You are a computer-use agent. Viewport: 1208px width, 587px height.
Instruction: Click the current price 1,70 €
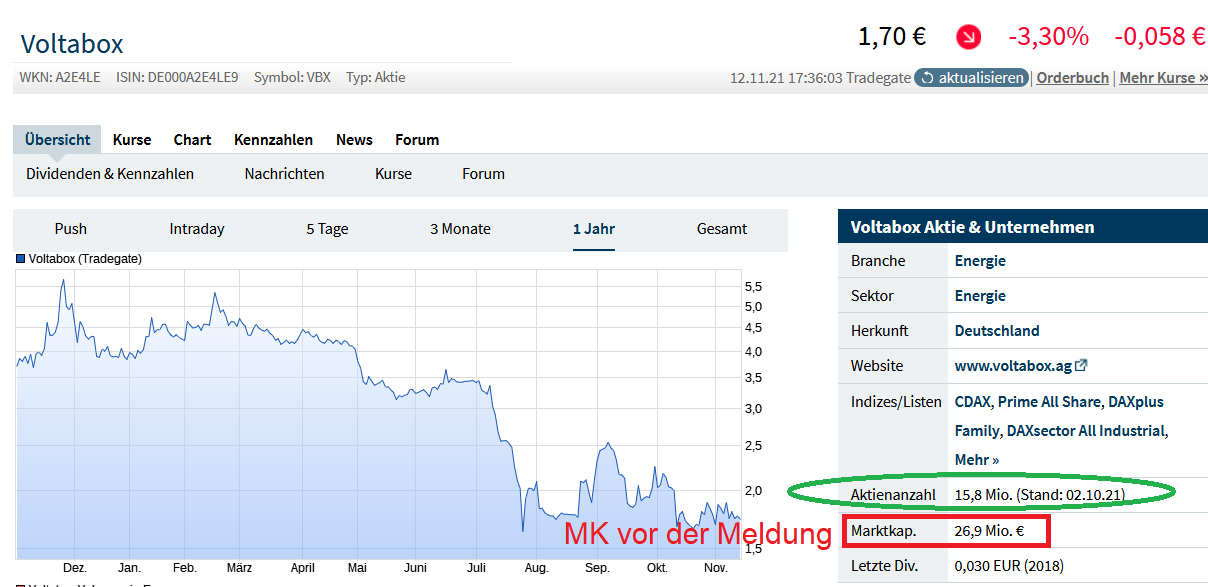[892, 37]
